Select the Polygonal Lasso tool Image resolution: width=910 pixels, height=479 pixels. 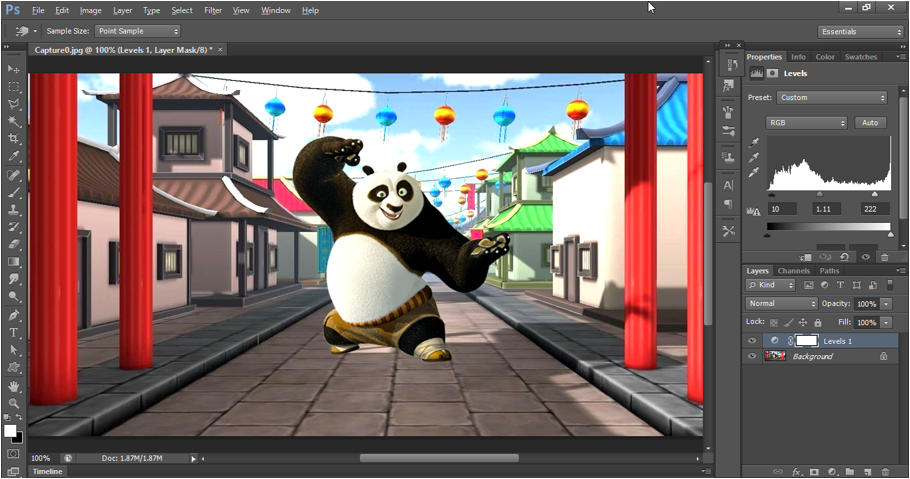pos(13,104)
